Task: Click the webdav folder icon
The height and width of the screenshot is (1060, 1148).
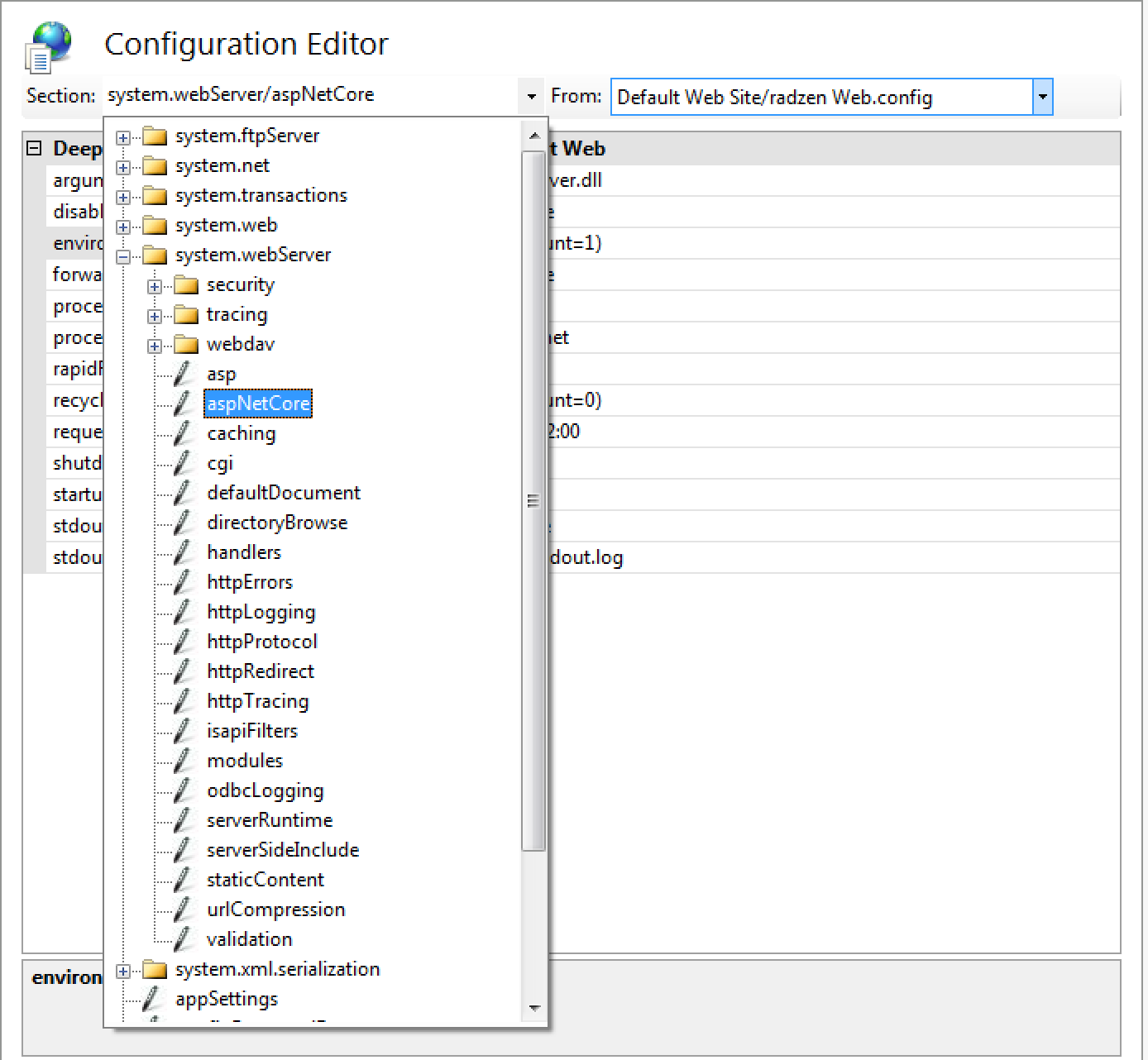Action: pyautogui.click(x=186, y=345)
